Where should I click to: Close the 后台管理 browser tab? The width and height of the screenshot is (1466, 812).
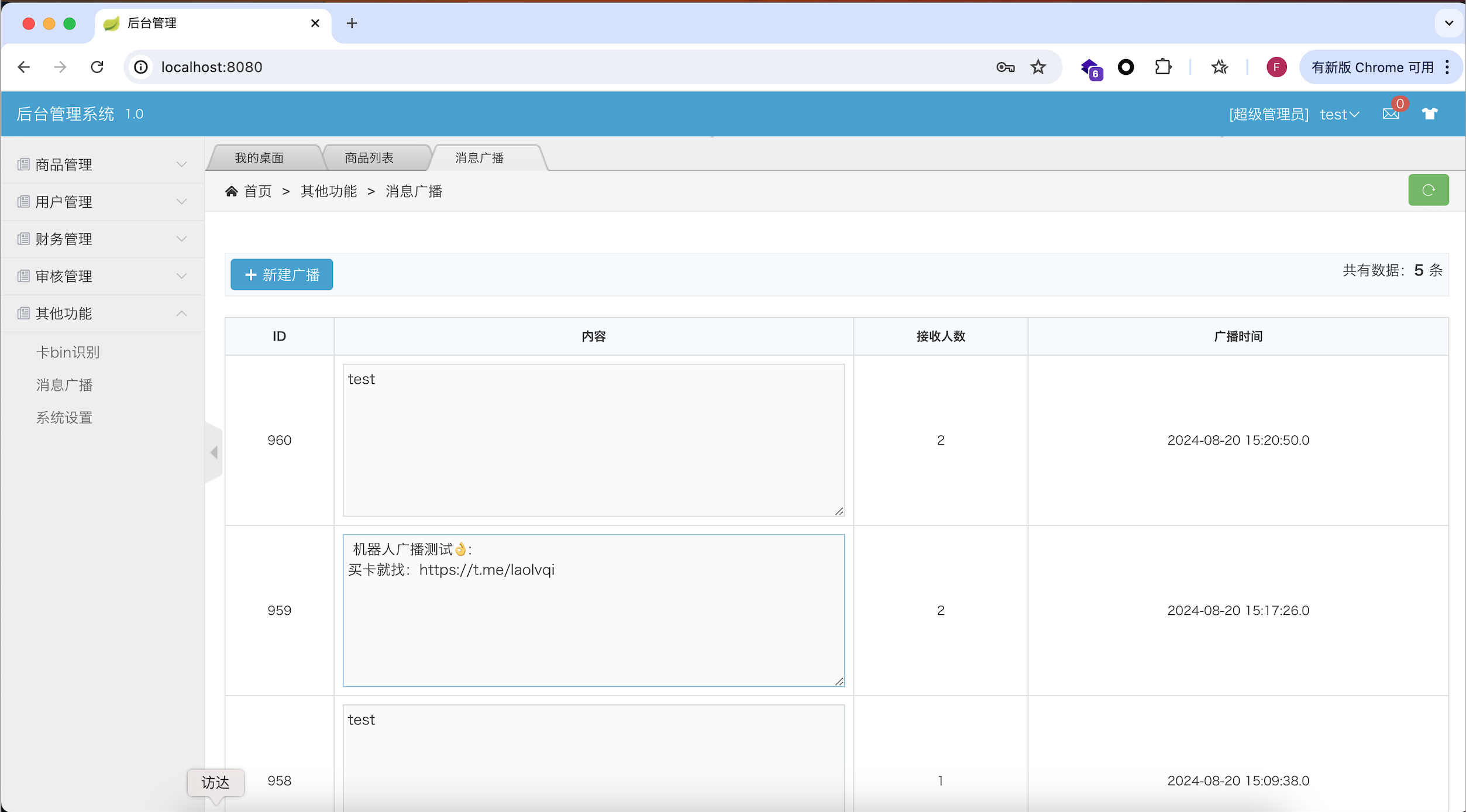315,23
